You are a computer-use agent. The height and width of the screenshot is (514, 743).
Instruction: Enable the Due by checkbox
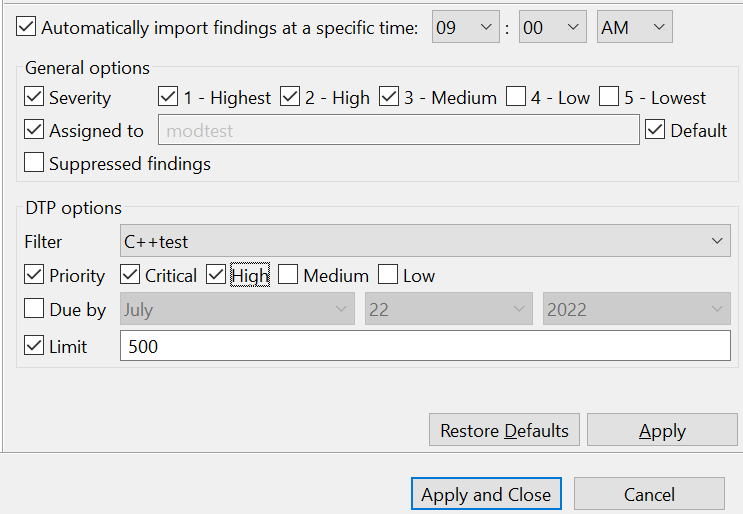(34, 308)
